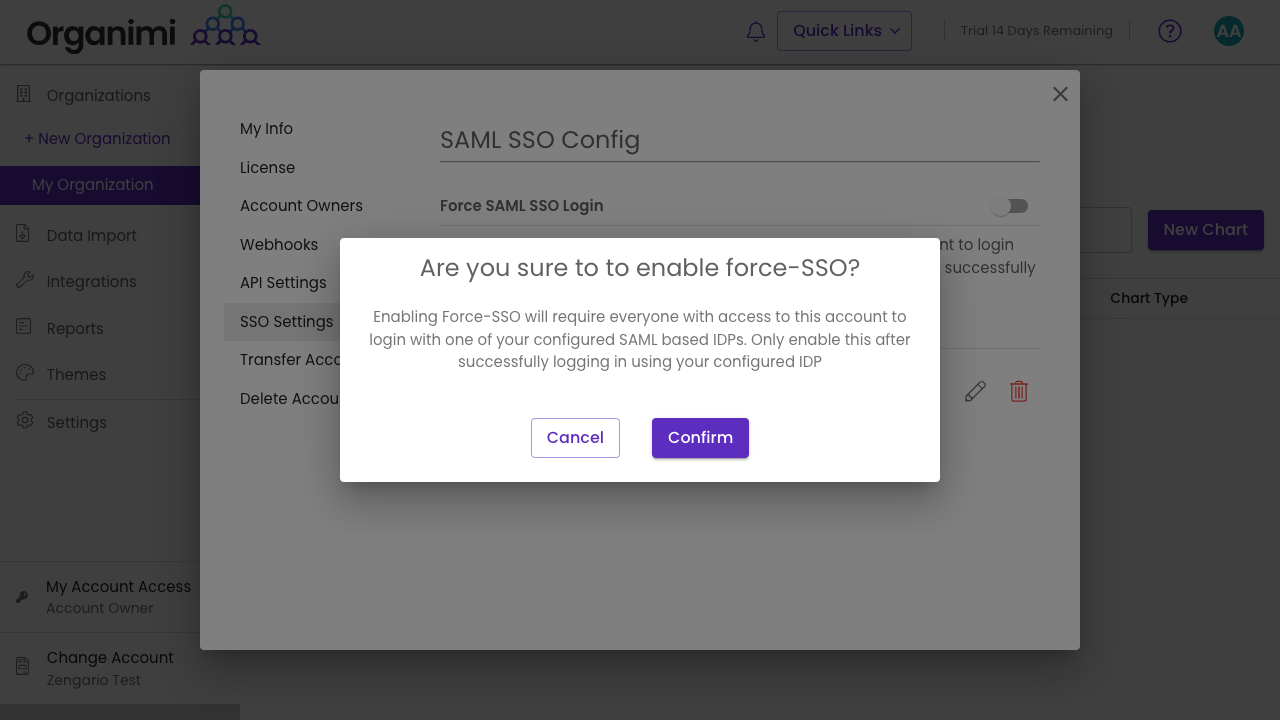Expand the Quick Links dropdown
Image resolution: width=1280 pixels, height=720 pixels.
(844, 30)
